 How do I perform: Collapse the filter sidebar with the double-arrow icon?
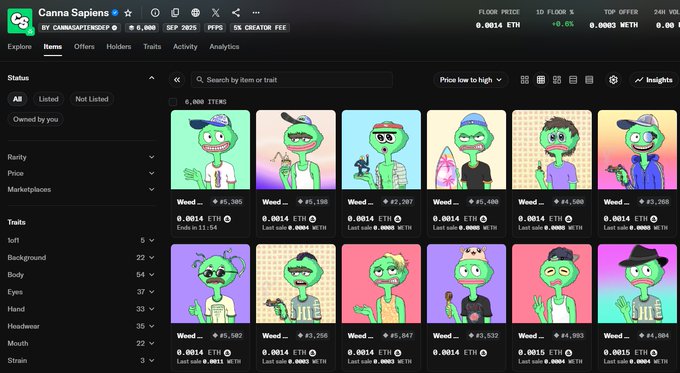click(177, 80)
